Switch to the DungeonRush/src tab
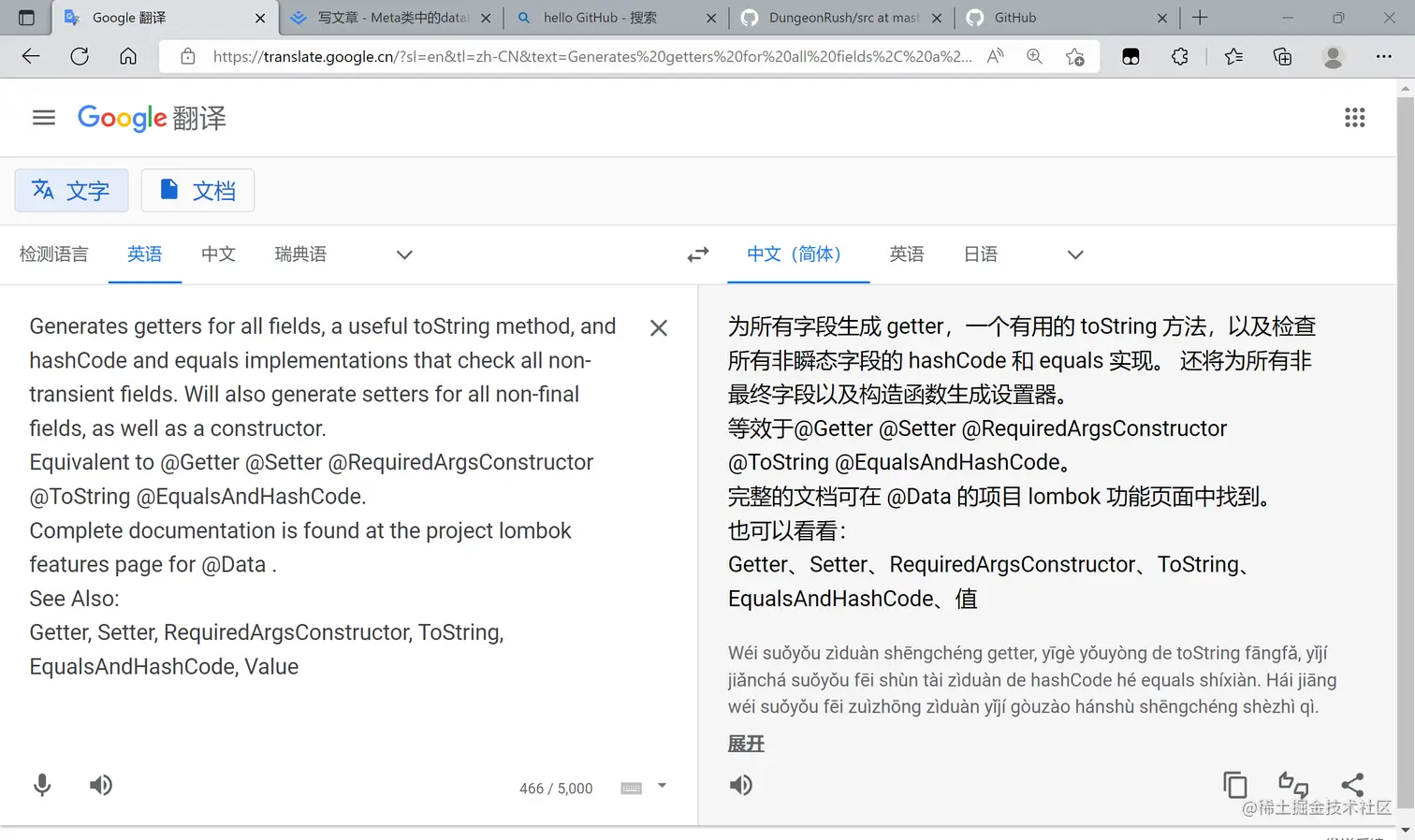1415x840 pixels. (x=842, y=18)
